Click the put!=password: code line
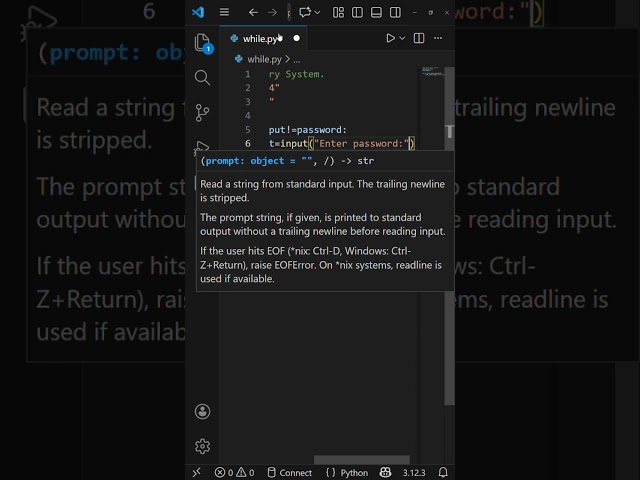 click(308, 130)
